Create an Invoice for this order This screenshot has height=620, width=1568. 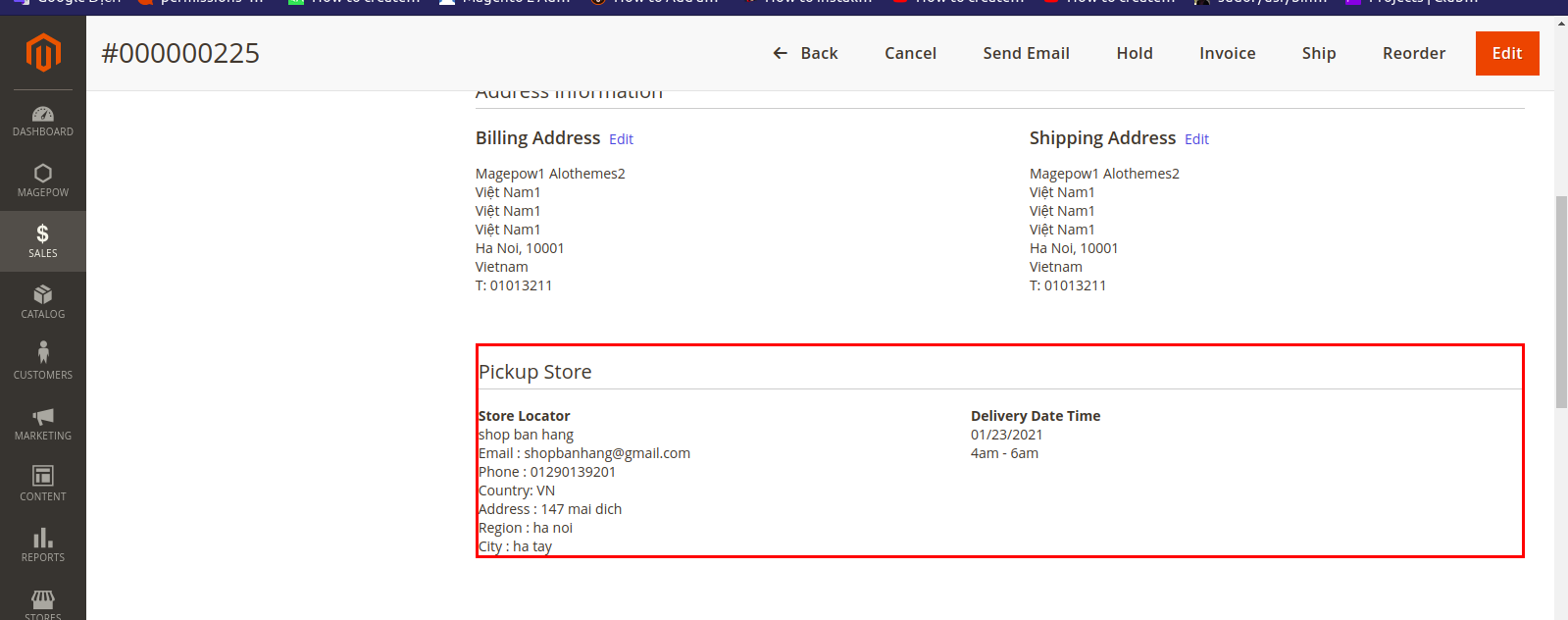pos(1227,53)
